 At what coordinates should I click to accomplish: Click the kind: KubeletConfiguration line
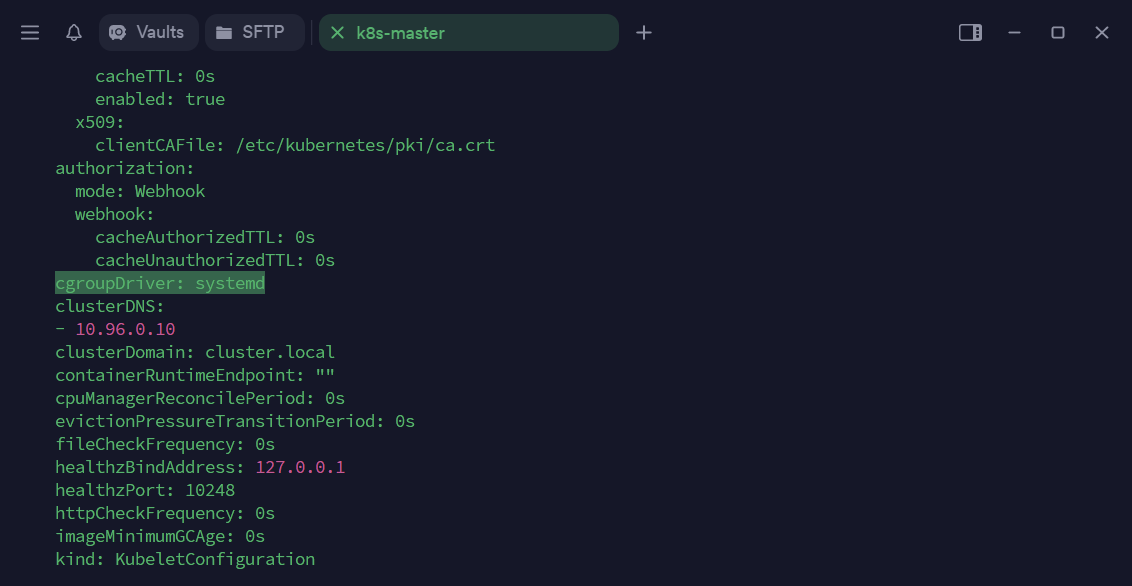185,559
